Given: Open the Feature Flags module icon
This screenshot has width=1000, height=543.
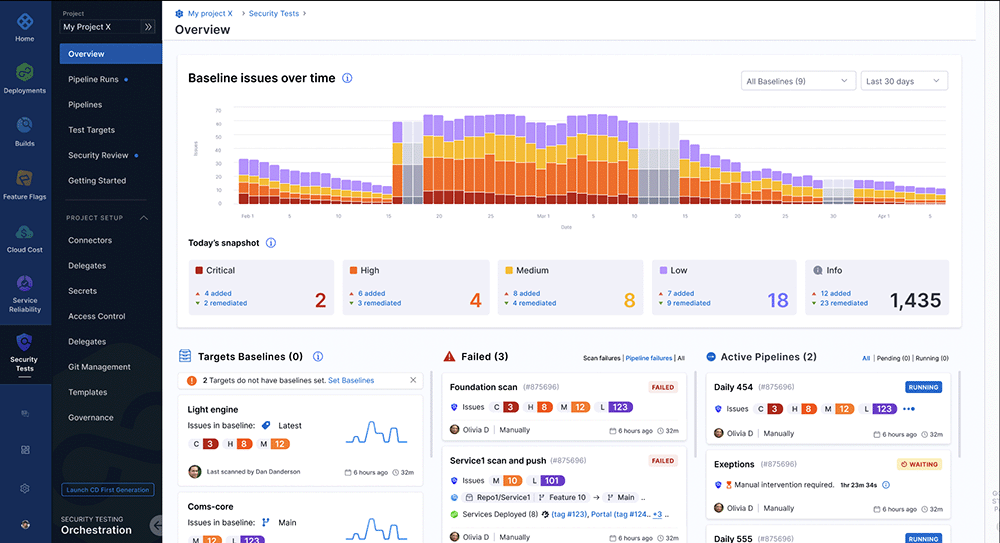Looking at the screenshot, I should 24,180.
